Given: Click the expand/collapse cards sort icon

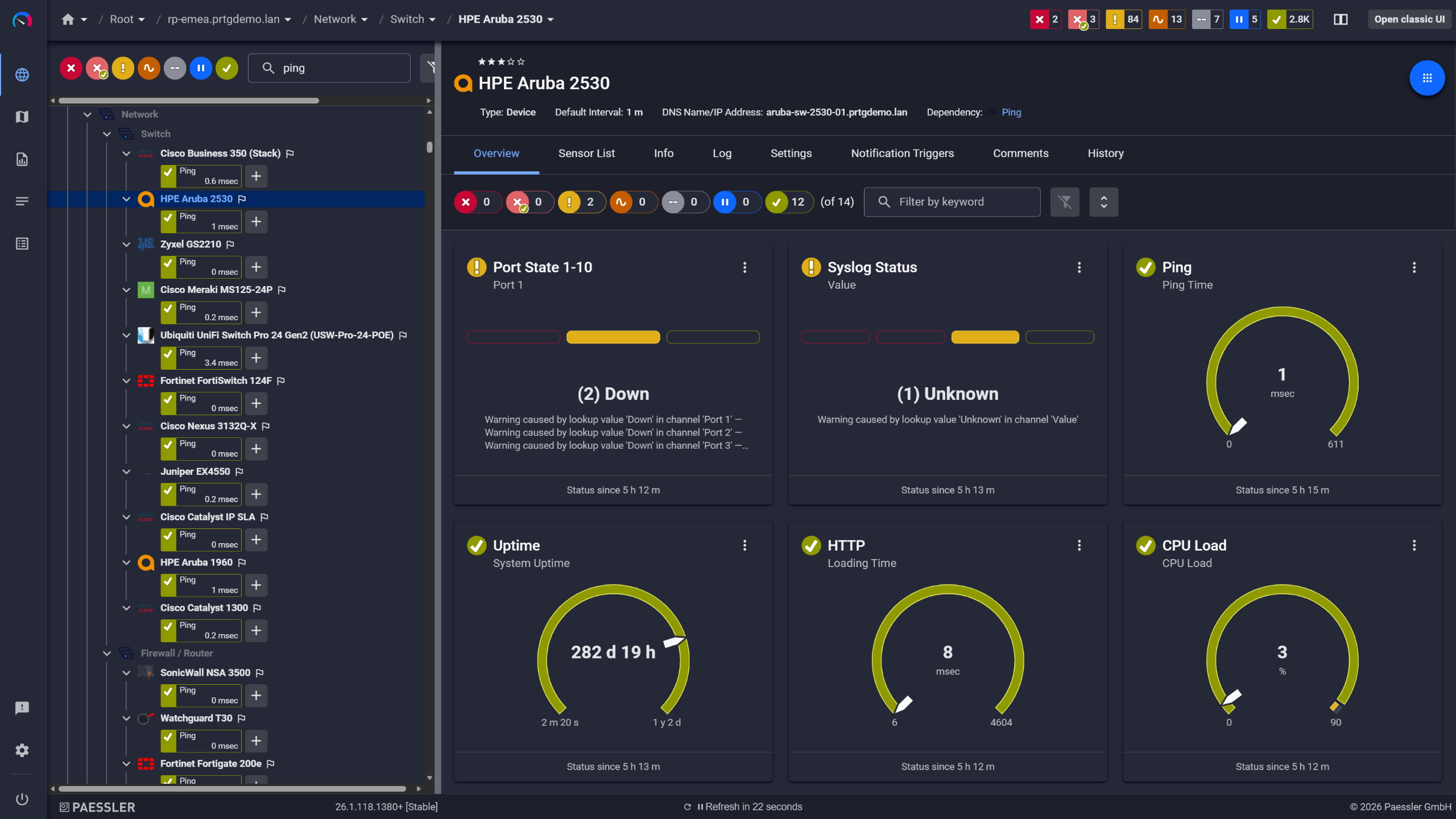Looking at the screenshot, I should coord(1103,202).
